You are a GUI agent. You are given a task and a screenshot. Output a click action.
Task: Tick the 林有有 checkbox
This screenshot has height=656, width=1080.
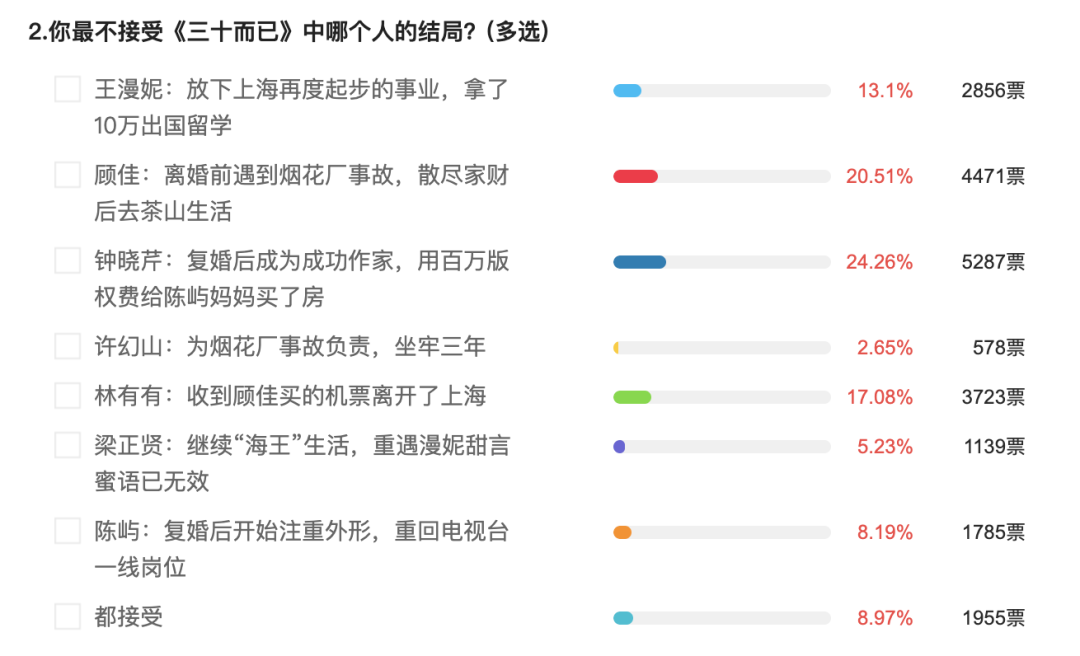click(x=67, y=396)
